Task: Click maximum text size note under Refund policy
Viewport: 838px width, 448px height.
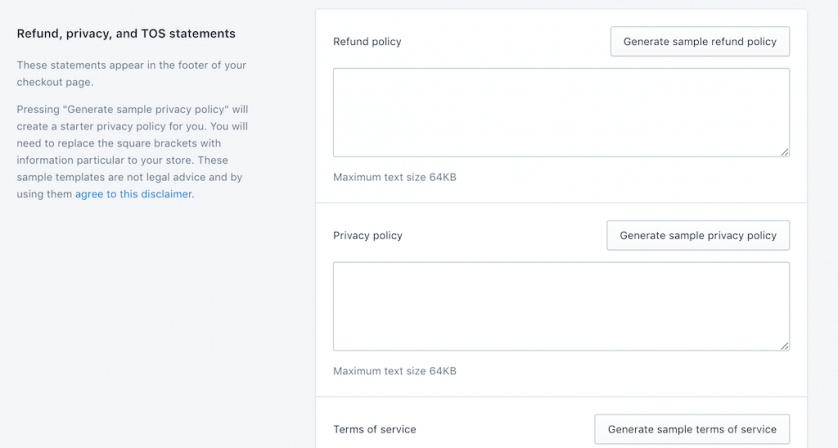Action: [395, 177]
